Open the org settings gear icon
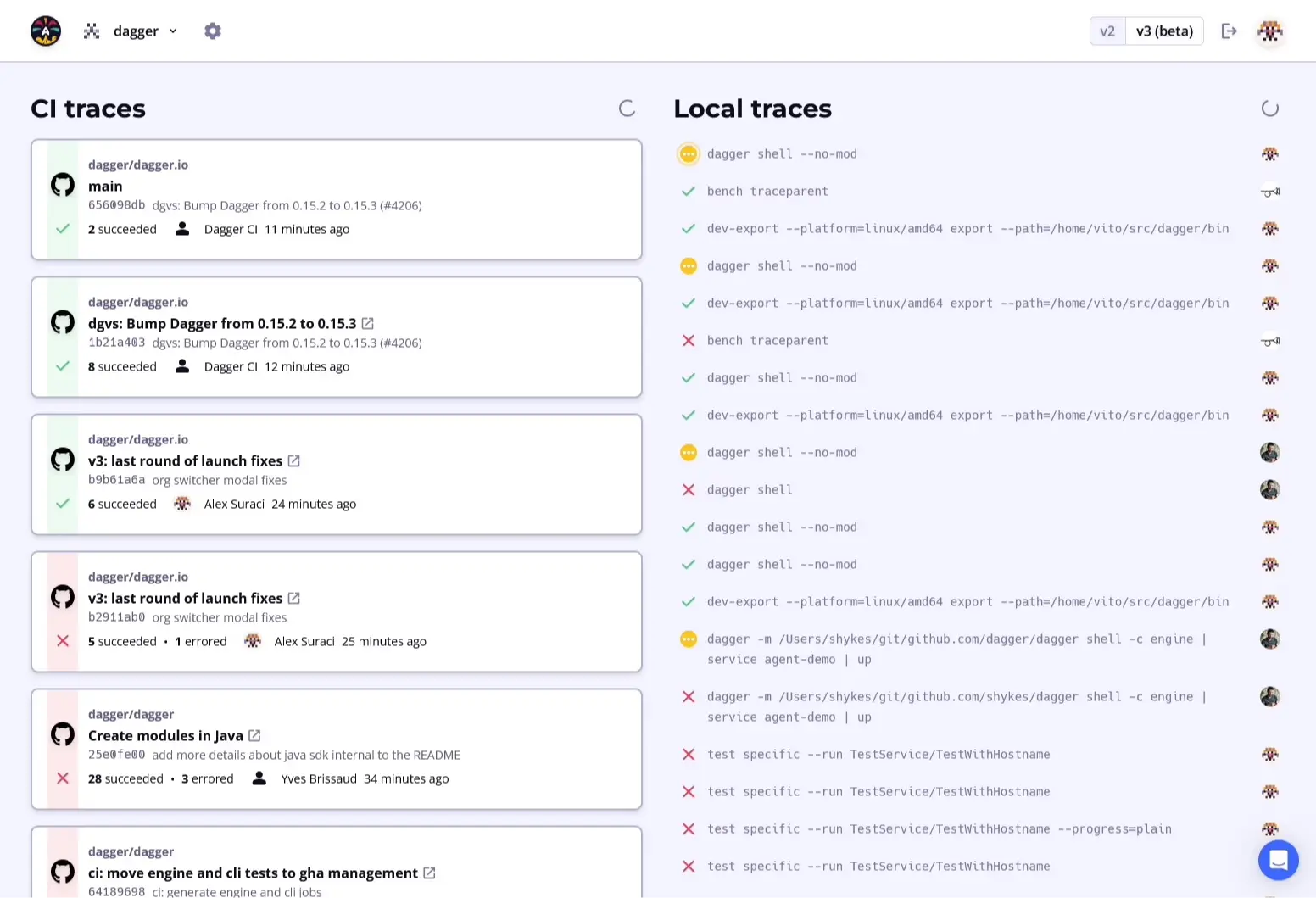This screenshot has height=898, width=1316. tap(212, 31)
